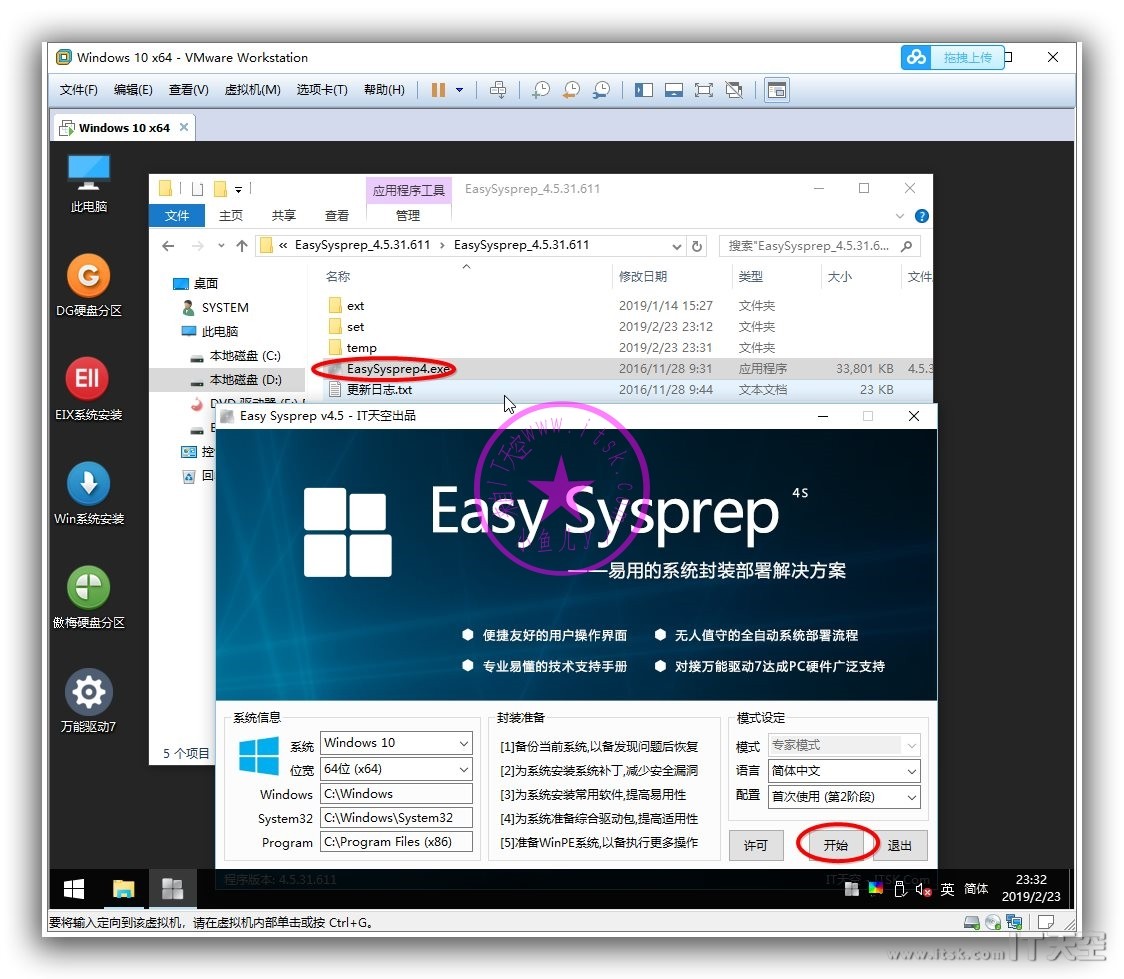Switch to VMware Unity mode
The height and width of the screenshot is (979, 1124).
(734, 90)
